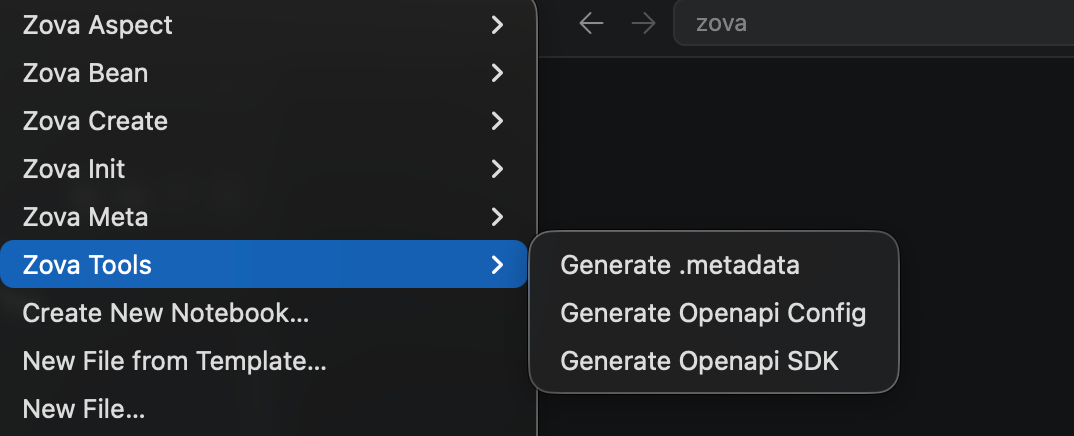Expand chevron next to Zova Create
This screenshot has height=436, width=1074.
(497, 121)
